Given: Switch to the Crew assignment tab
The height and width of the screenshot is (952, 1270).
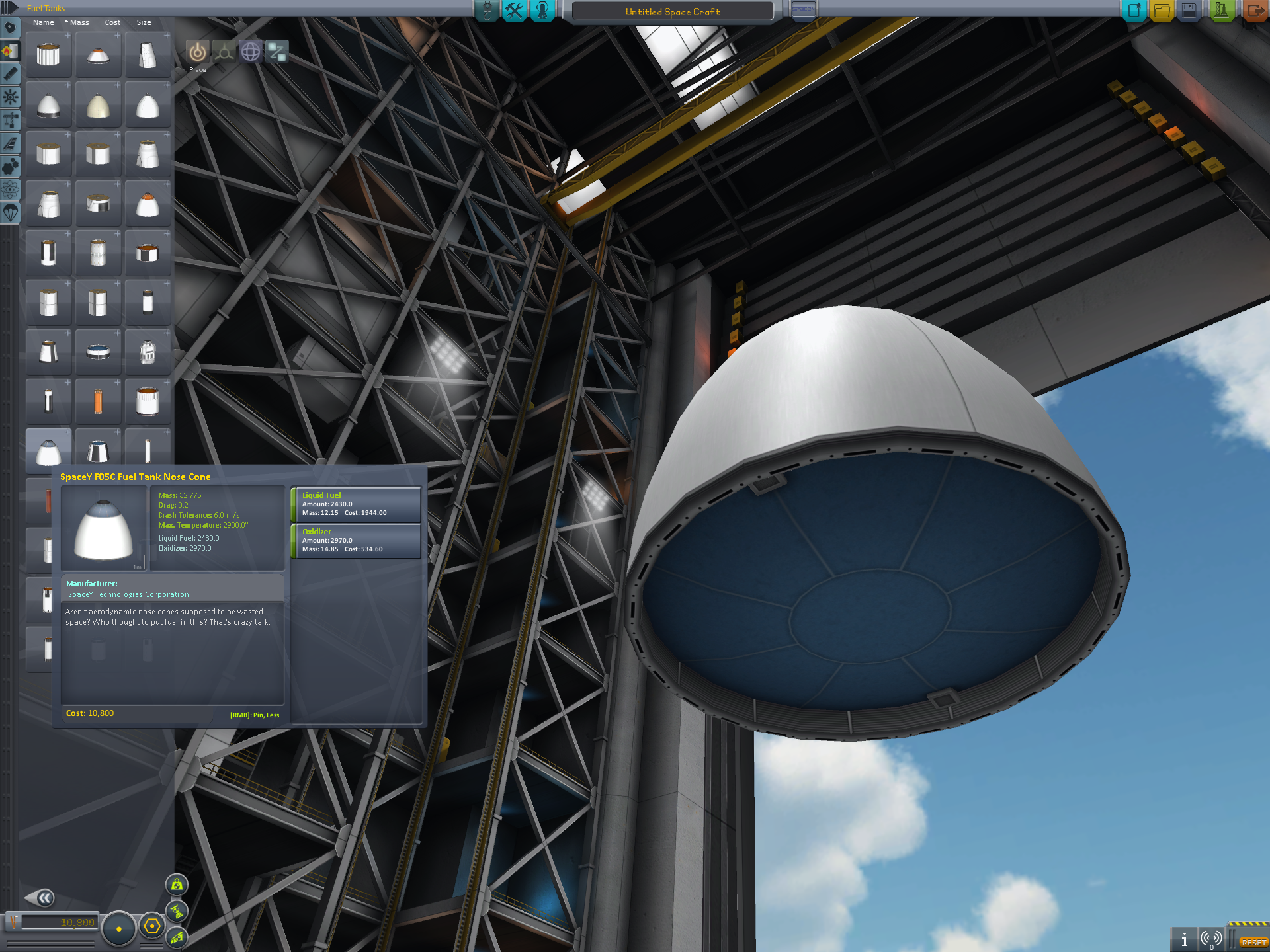Looking at the screenshot, I should 542,10.
